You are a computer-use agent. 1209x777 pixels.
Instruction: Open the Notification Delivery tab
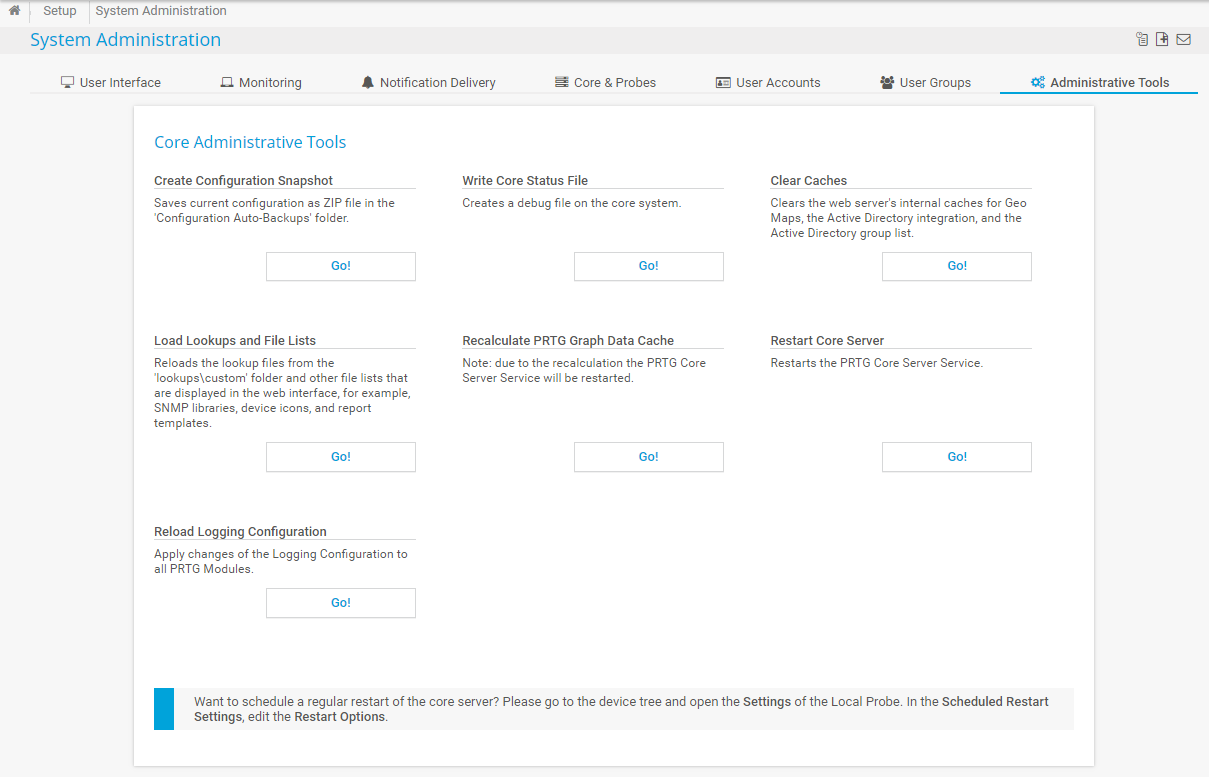pyautogui.click(x=428, y=83)
